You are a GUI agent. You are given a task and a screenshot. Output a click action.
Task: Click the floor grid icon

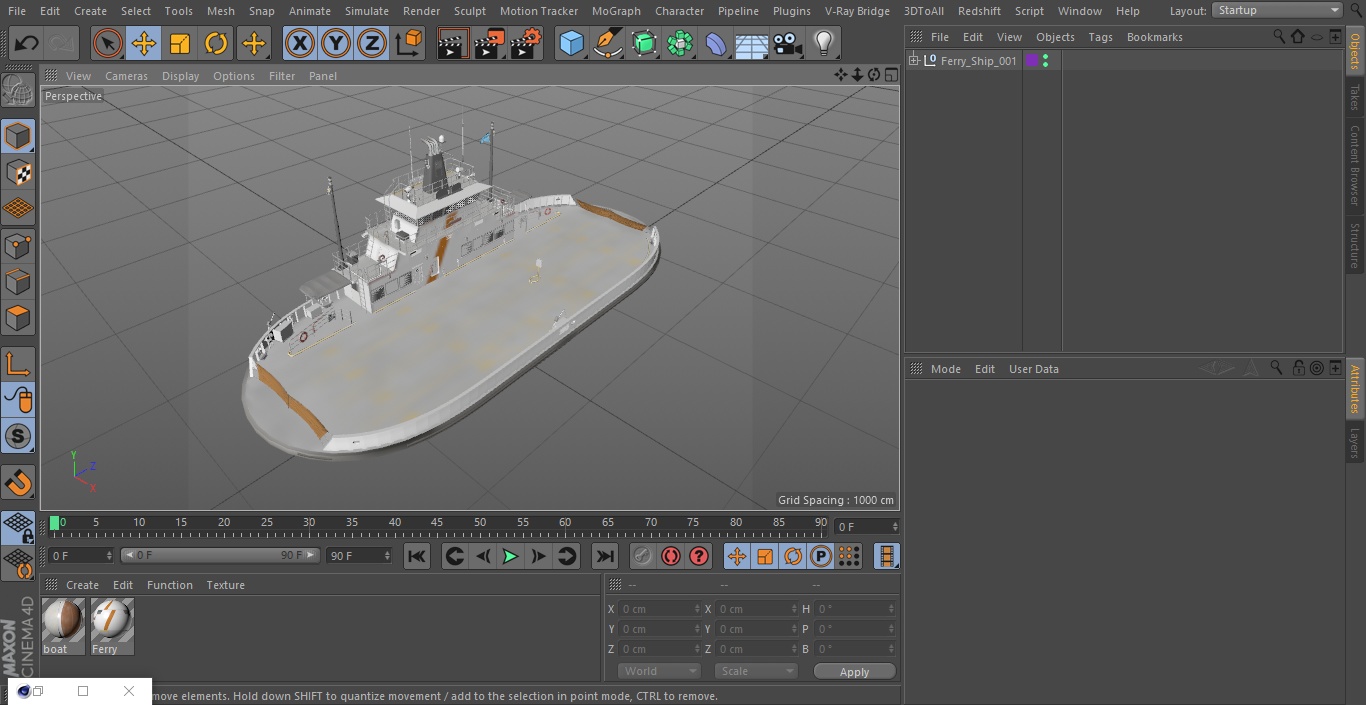[751, 43]
